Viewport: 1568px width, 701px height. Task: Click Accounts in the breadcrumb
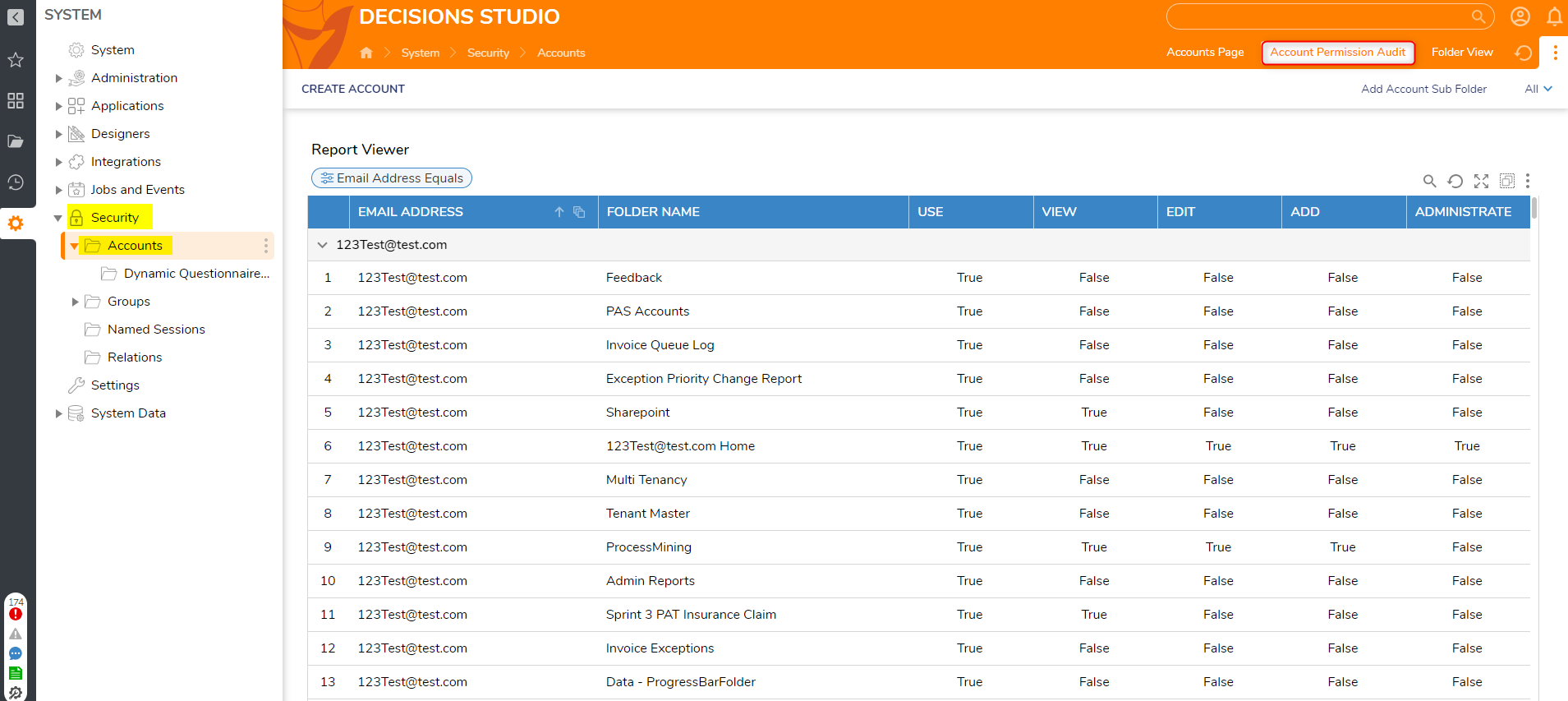click(561, 53)
